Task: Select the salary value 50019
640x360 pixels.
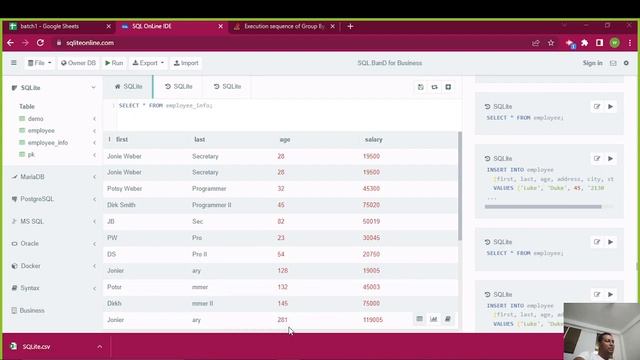Action: pyautogui.click(x=371, y=221)
